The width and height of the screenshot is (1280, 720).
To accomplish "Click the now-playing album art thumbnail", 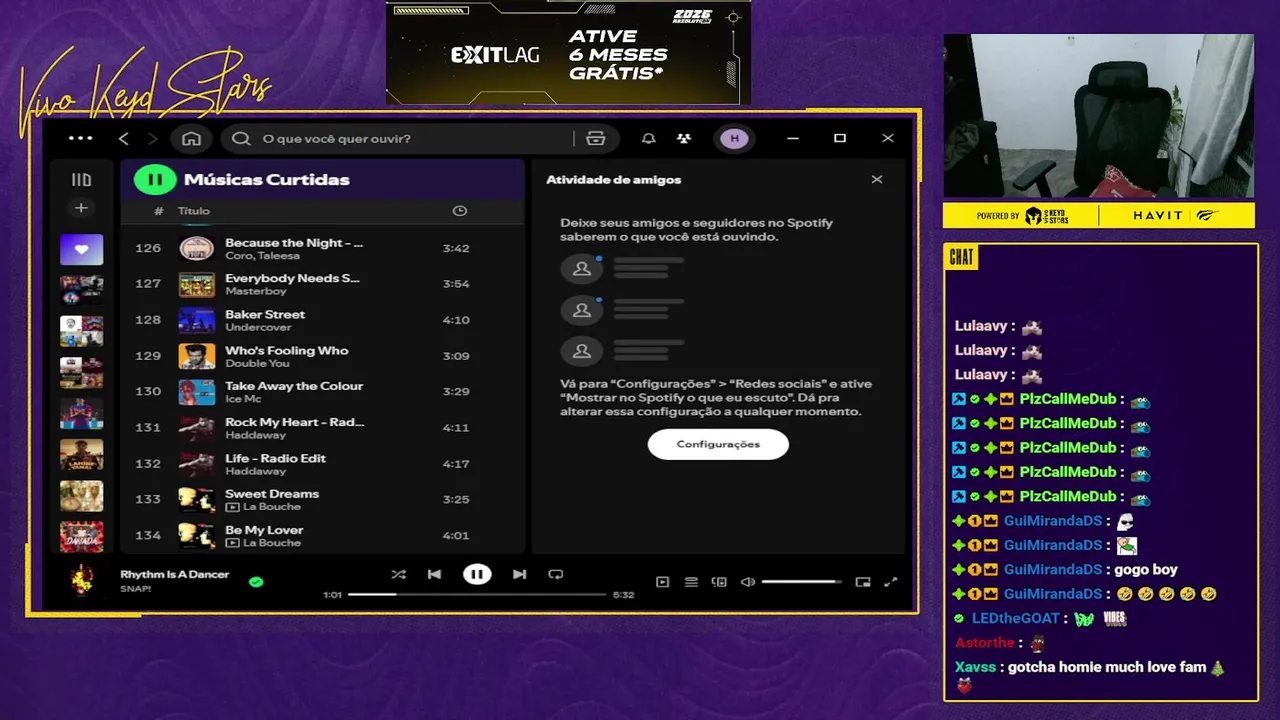I will pyautogui.click(x=82, y=580).
